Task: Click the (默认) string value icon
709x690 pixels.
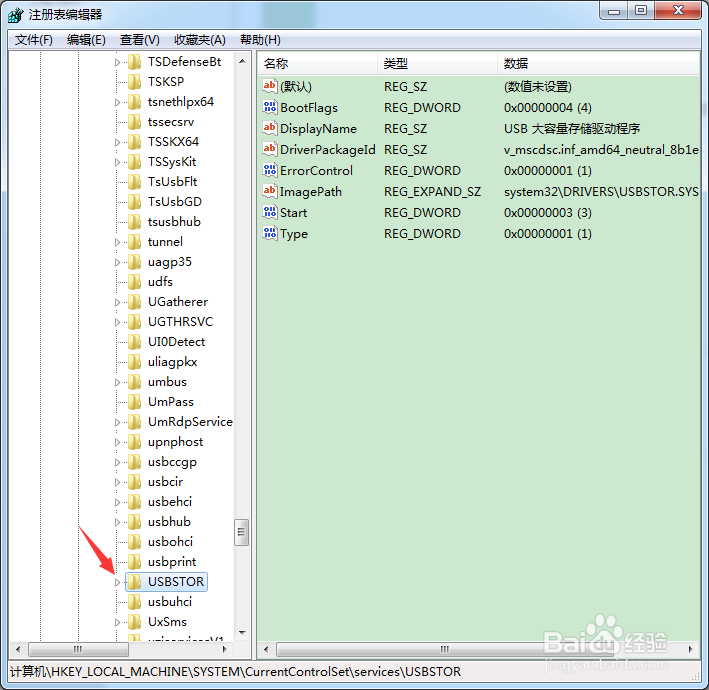Action: coord(269,86)
